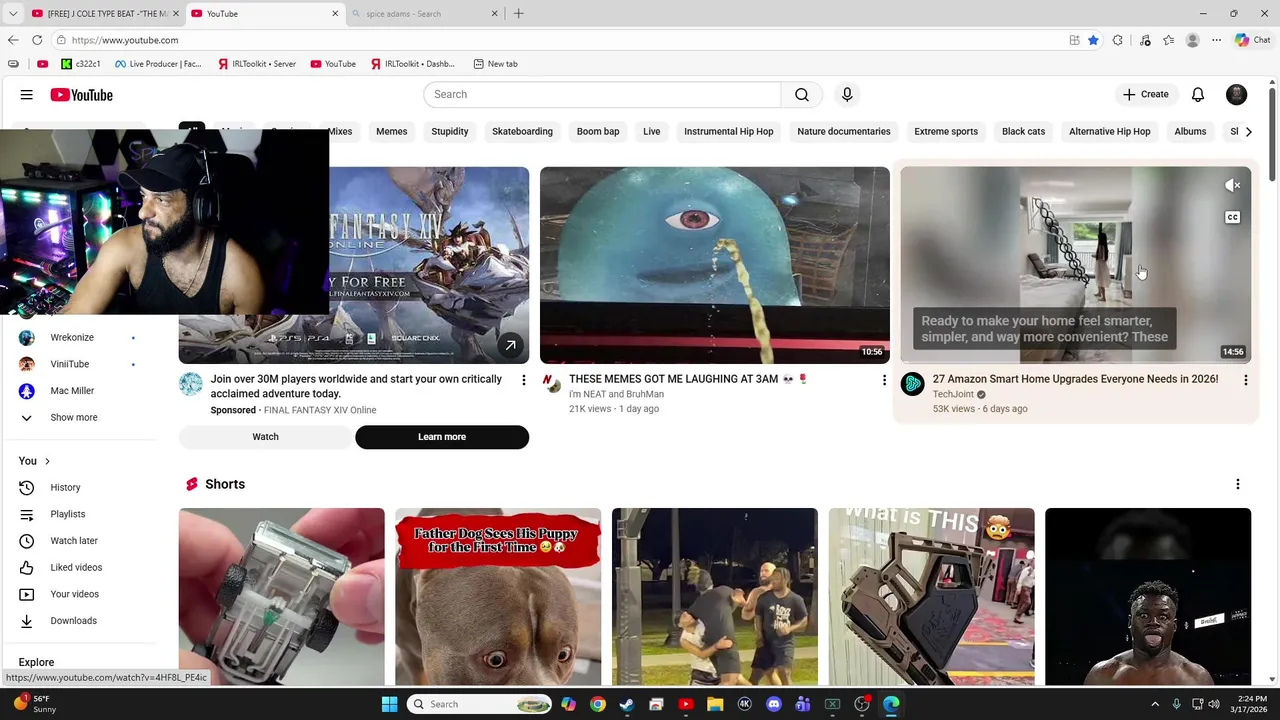This screenshot has height=720, width=1280.
Task: Open options for the Final Fantasy ad
Action: coord(523,380)
